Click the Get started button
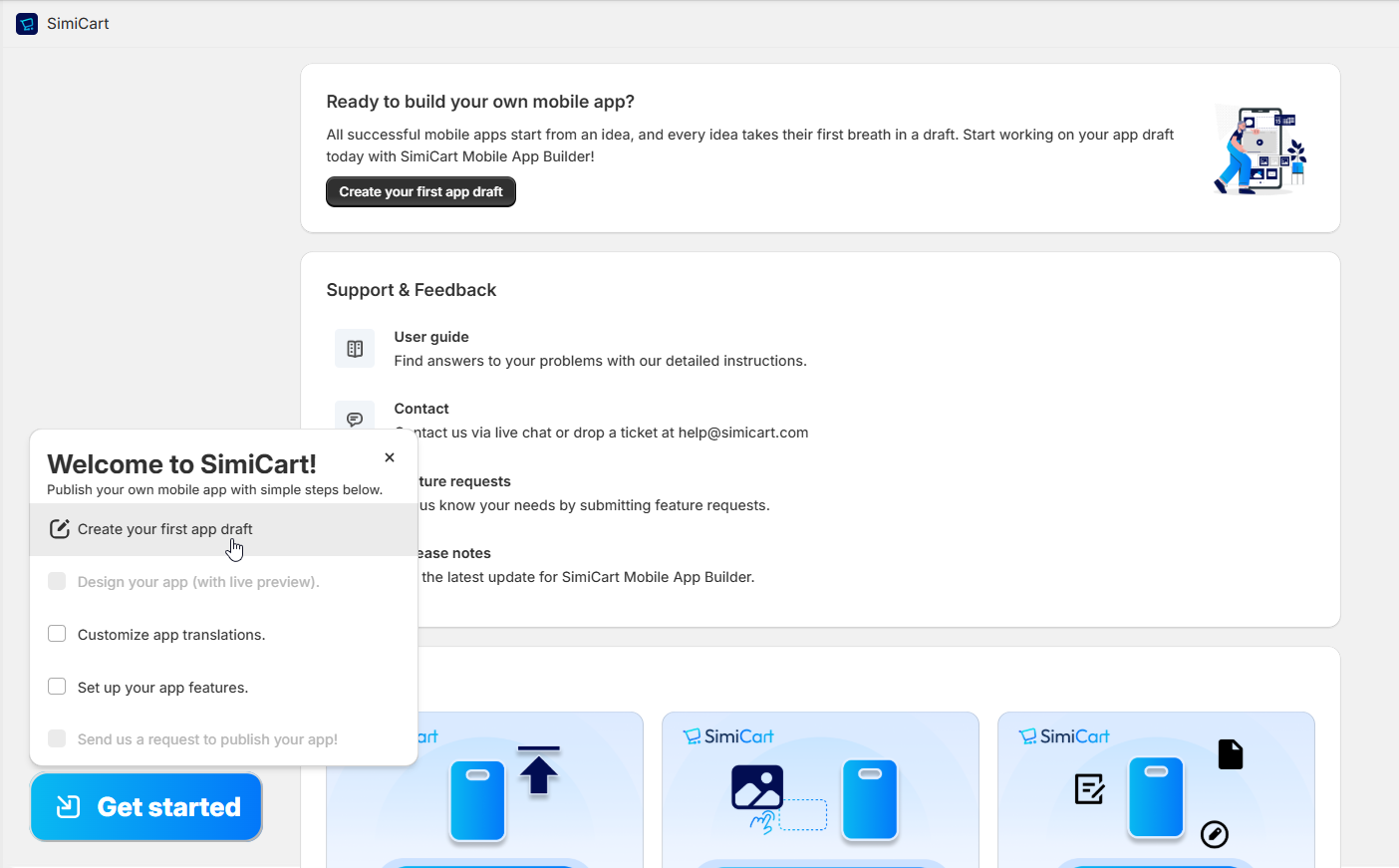Viewport: 1399px width, 868px height. click(x=146, y=807)
